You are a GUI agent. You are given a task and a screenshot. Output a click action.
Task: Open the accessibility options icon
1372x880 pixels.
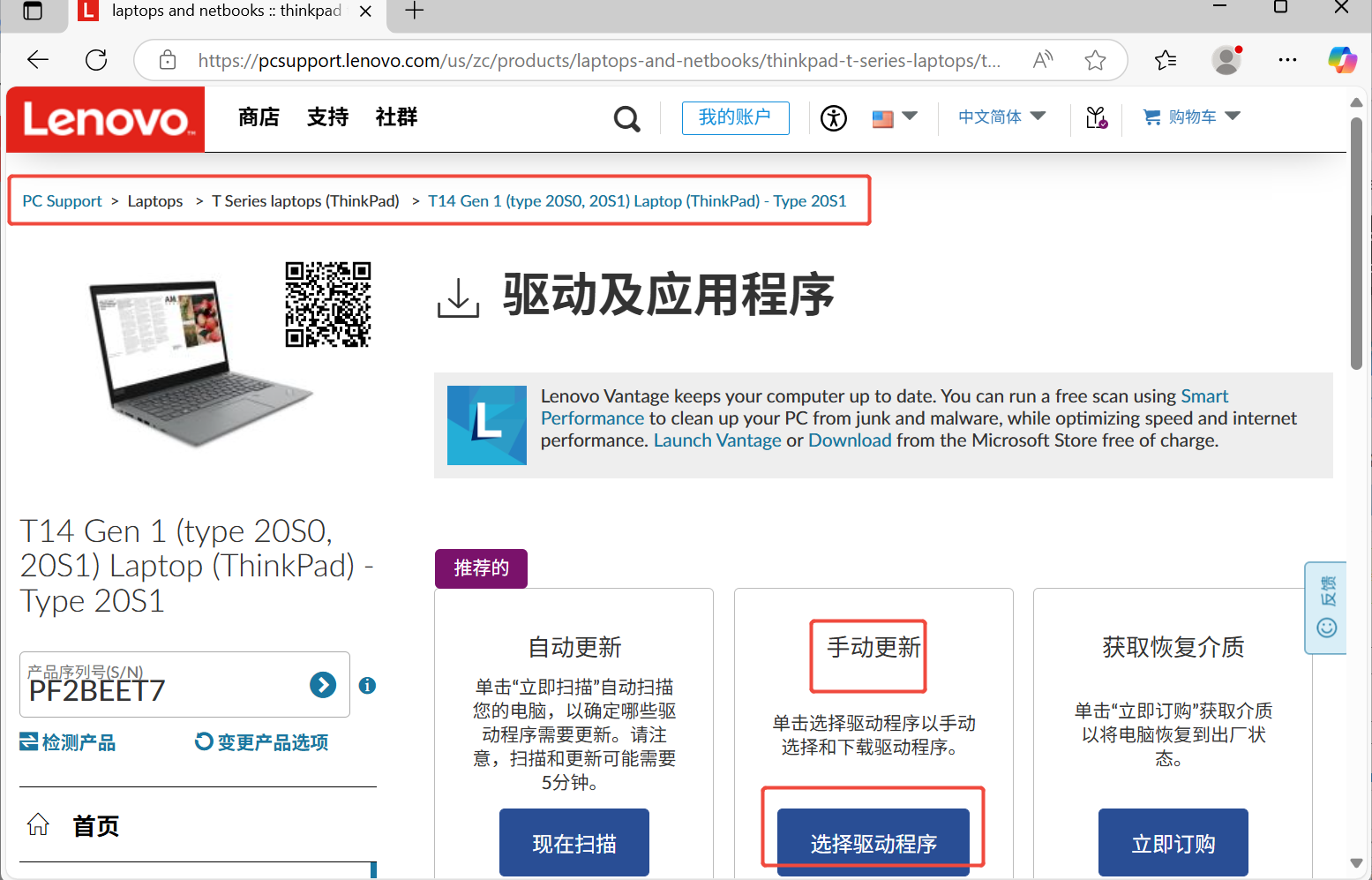833,117
